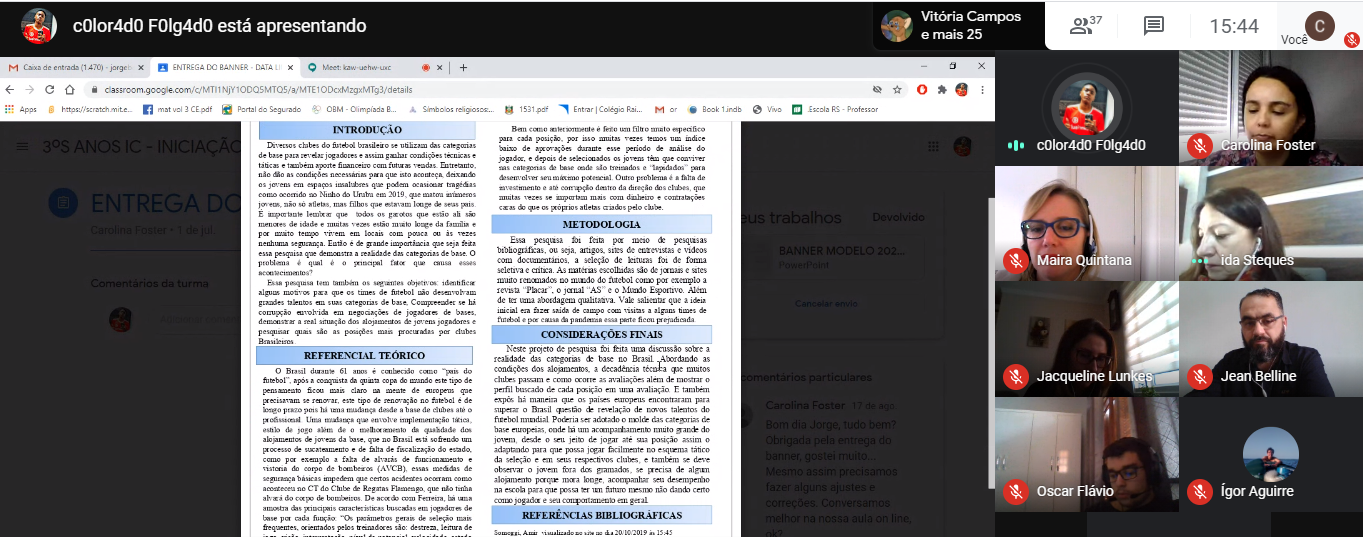
Task: Select Maira Quintana's muted video tile
Action: pyautogui.click(x=1085, y=223)
